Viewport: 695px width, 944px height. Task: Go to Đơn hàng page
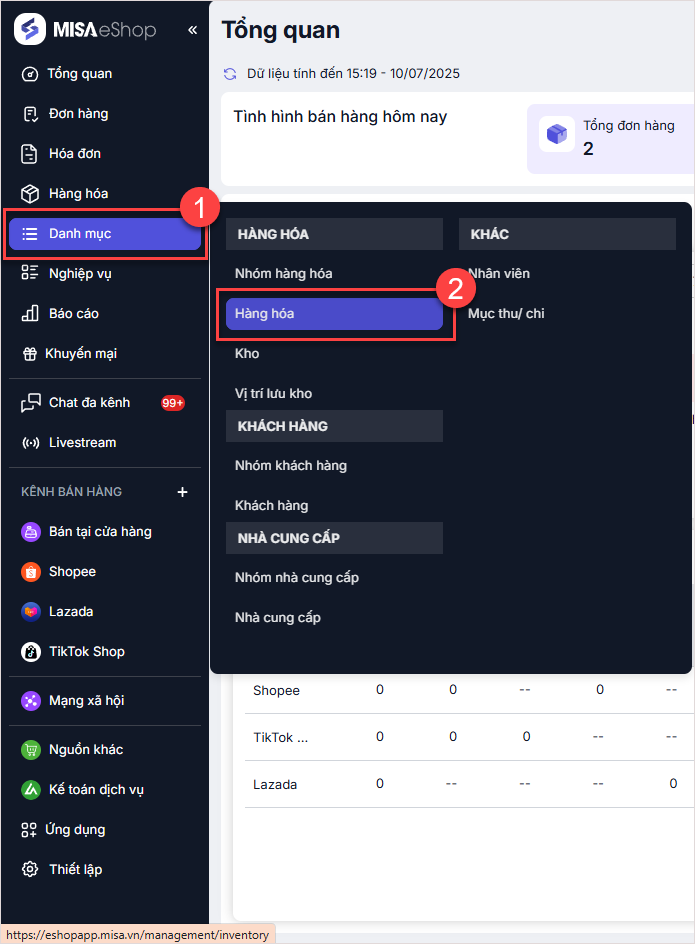(78, 114)
